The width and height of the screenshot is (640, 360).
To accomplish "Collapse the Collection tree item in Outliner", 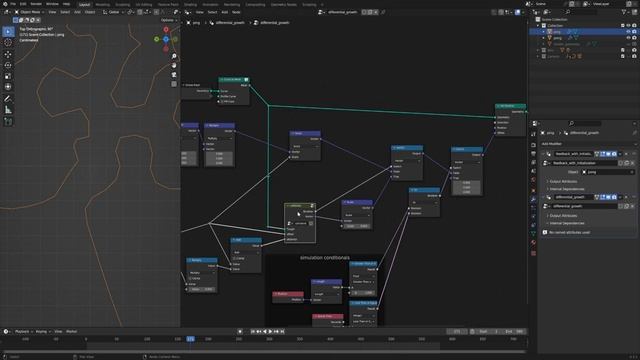I will click(x=538, y=25).
